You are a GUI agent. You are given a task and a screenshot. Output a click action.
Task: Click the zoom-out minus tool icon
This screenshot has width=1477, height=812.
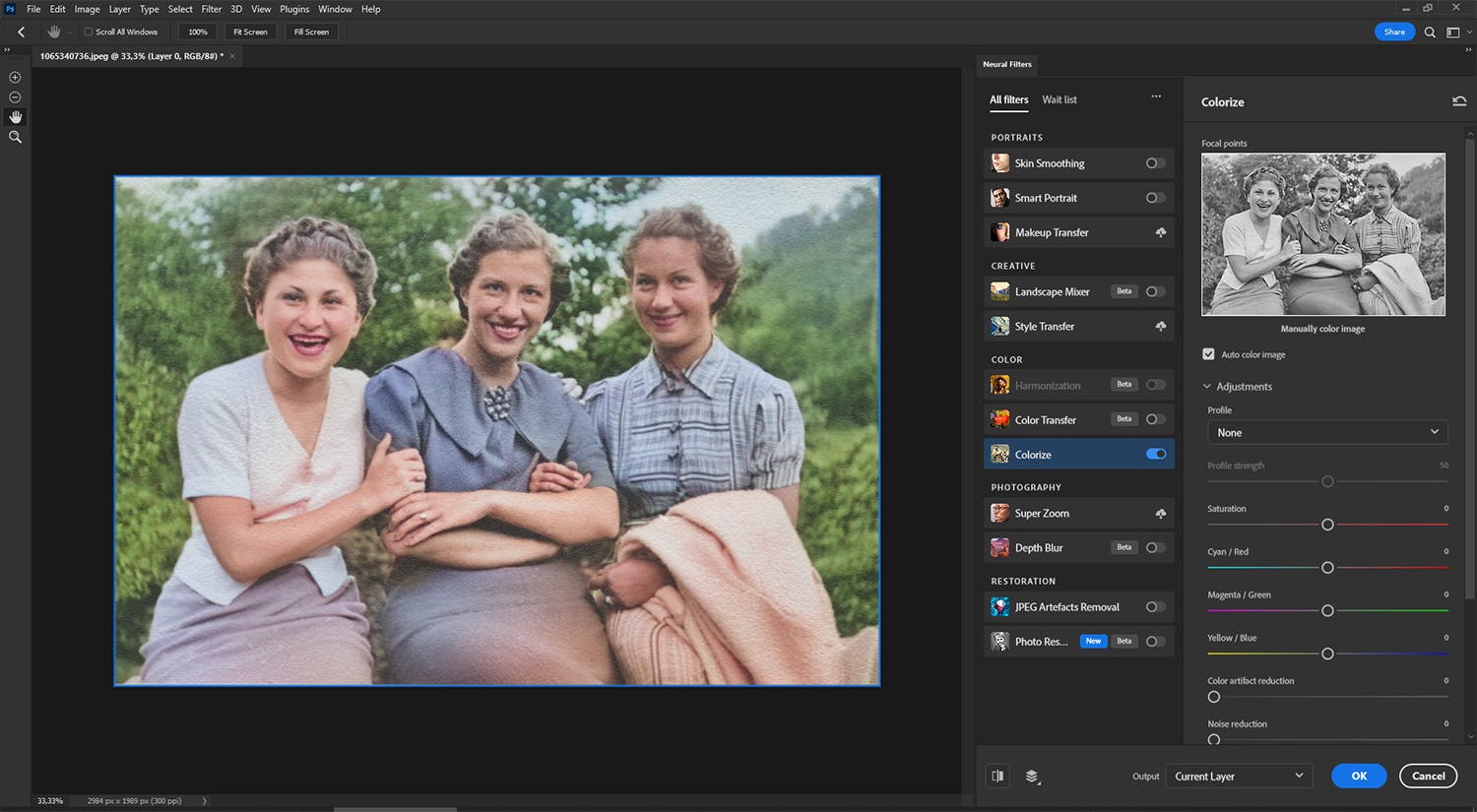(15, 97)
